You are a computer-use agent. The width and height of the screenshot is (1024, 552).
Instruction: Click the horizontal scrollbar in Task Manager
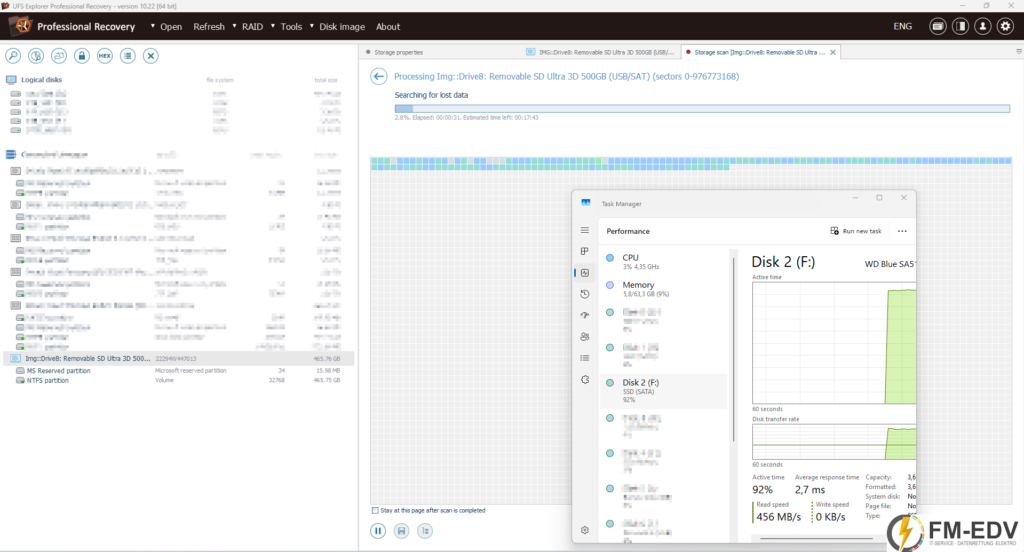click(x=816, y=538)
